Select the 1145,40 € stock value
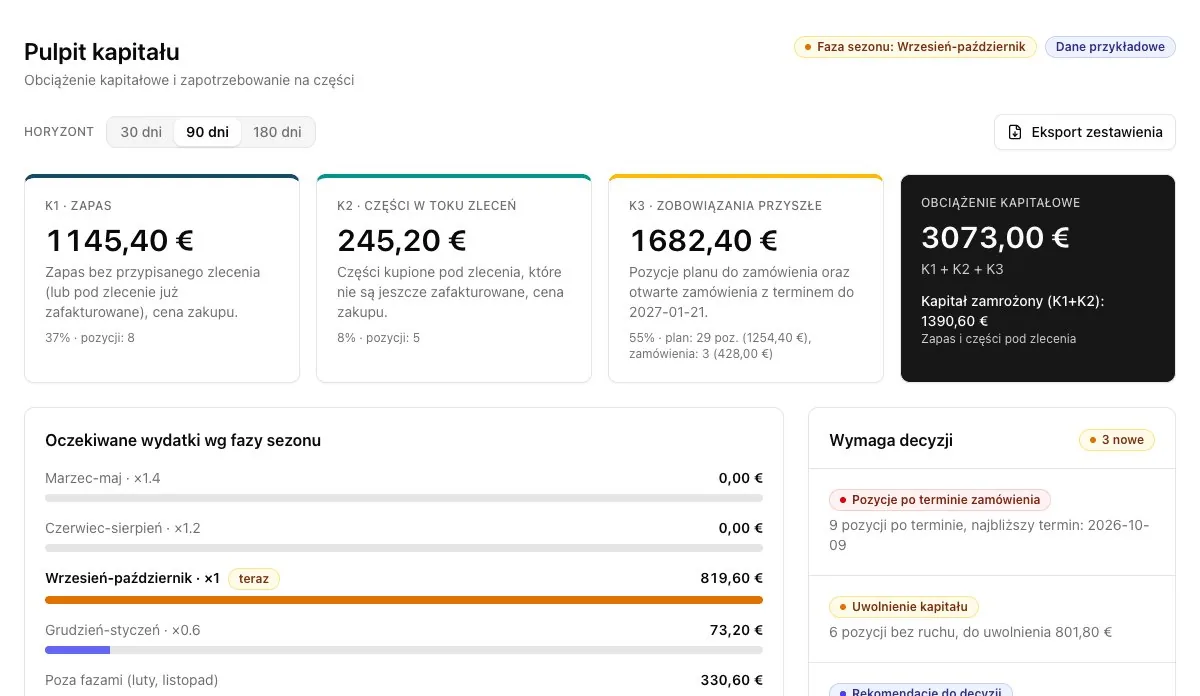Screen dimensions: 1200x696 pyautogui.click(x=120, y=240)
